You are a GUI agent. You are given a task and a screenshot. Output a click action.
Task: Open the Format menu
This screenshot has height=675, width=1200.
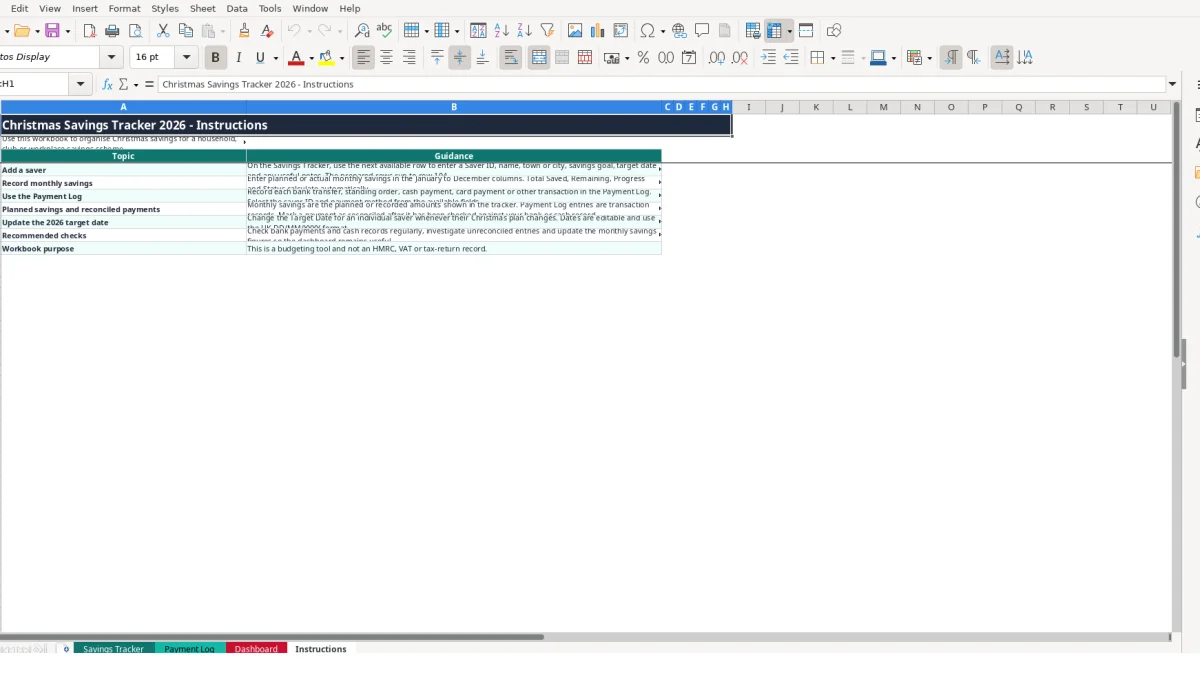(x=124, y=8)
